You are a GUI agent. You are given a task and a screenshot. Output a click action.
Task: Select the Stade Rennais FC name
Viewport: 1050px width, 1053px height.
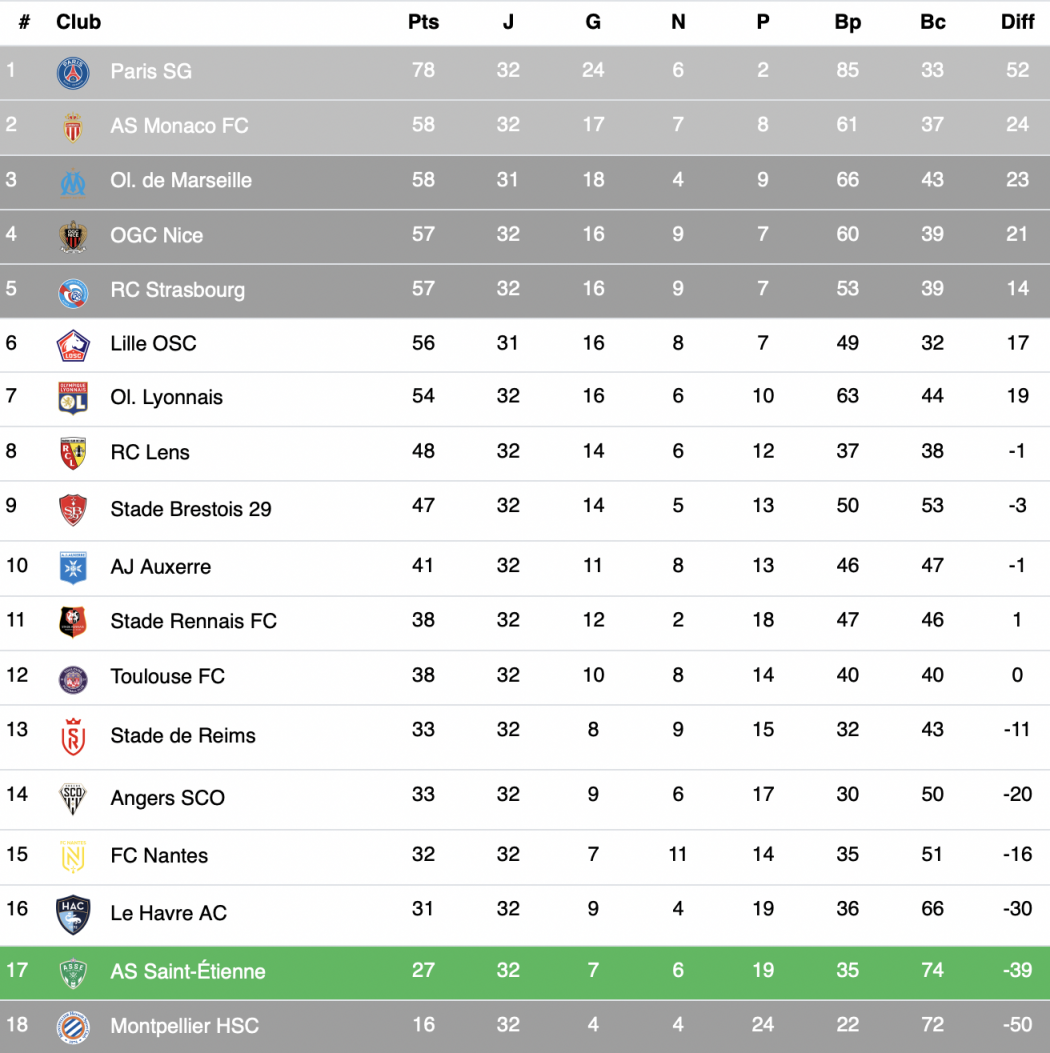point(193,621)
